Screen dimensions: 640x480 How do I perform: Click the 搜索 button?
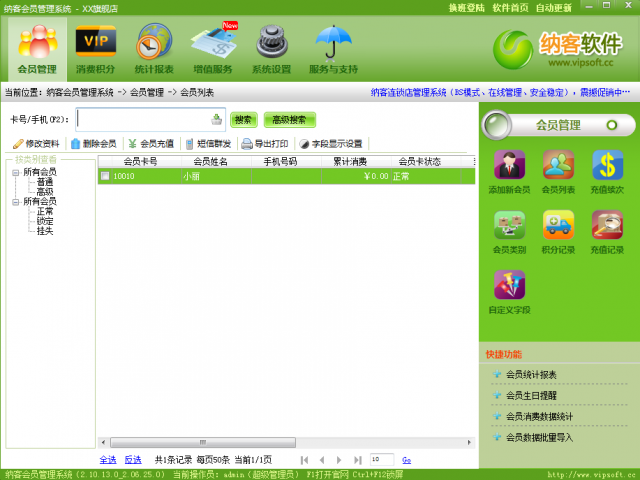pos(244,120)
